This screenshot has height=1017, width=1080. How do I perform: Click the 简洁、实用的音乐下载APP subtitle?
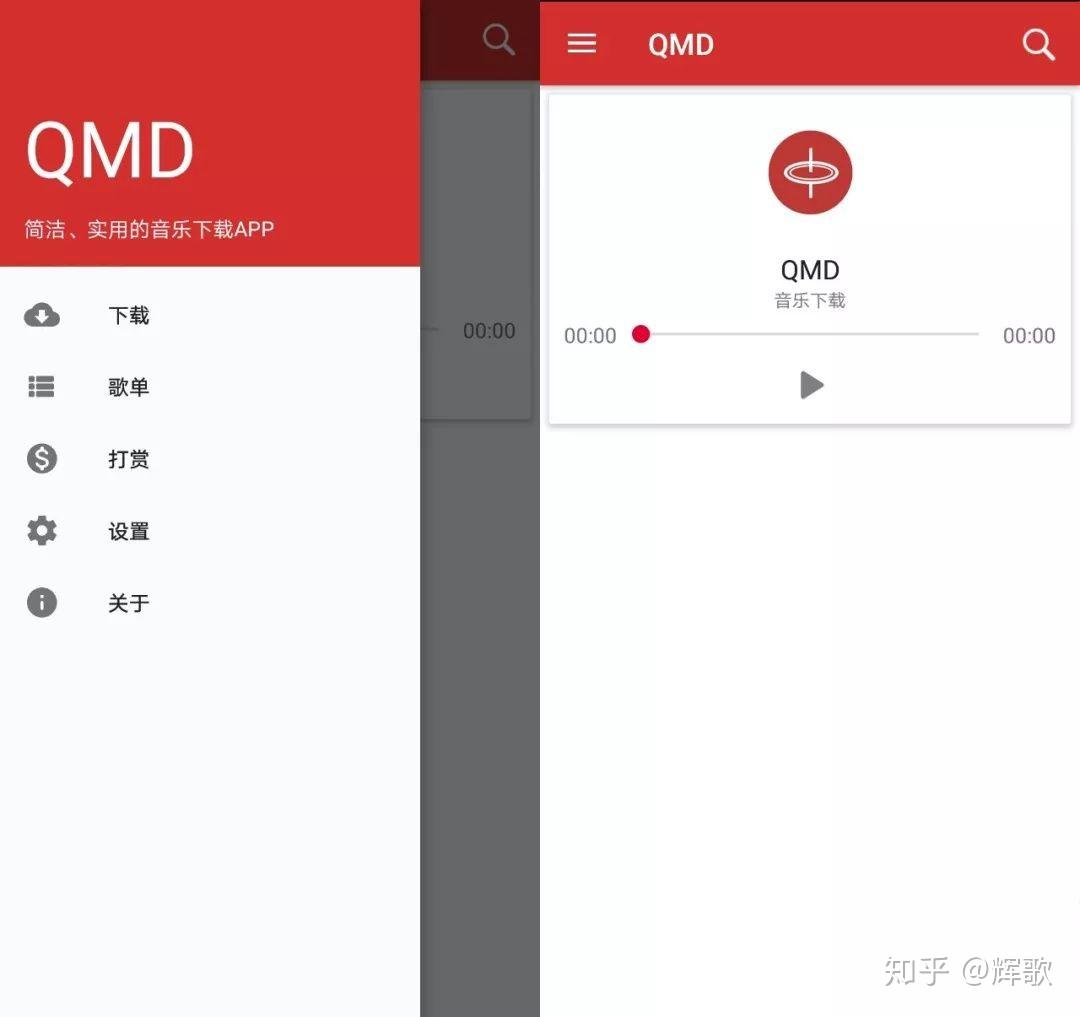[x=149, y=229]
